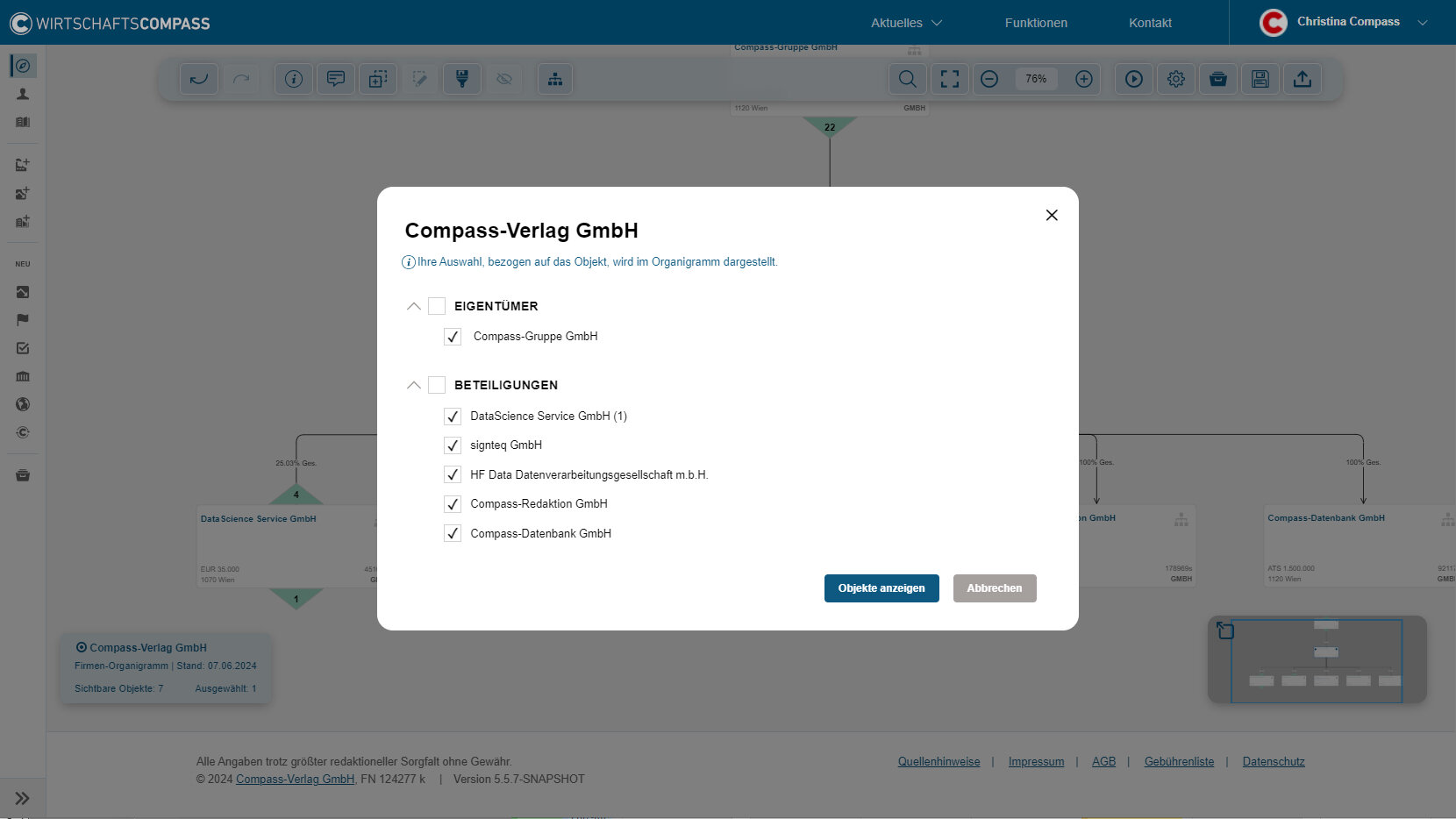Click the Wirtschaftscompass logo
1456x819 pixels.
coord(110,23)
